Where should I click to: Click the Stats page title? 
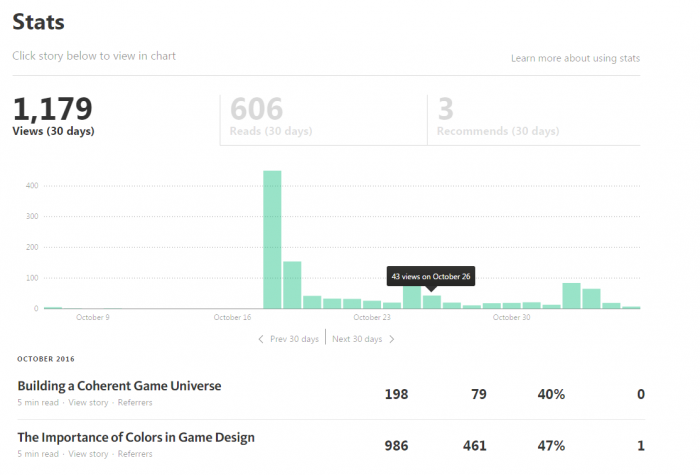pyautogui.click(x=38, y=22)
